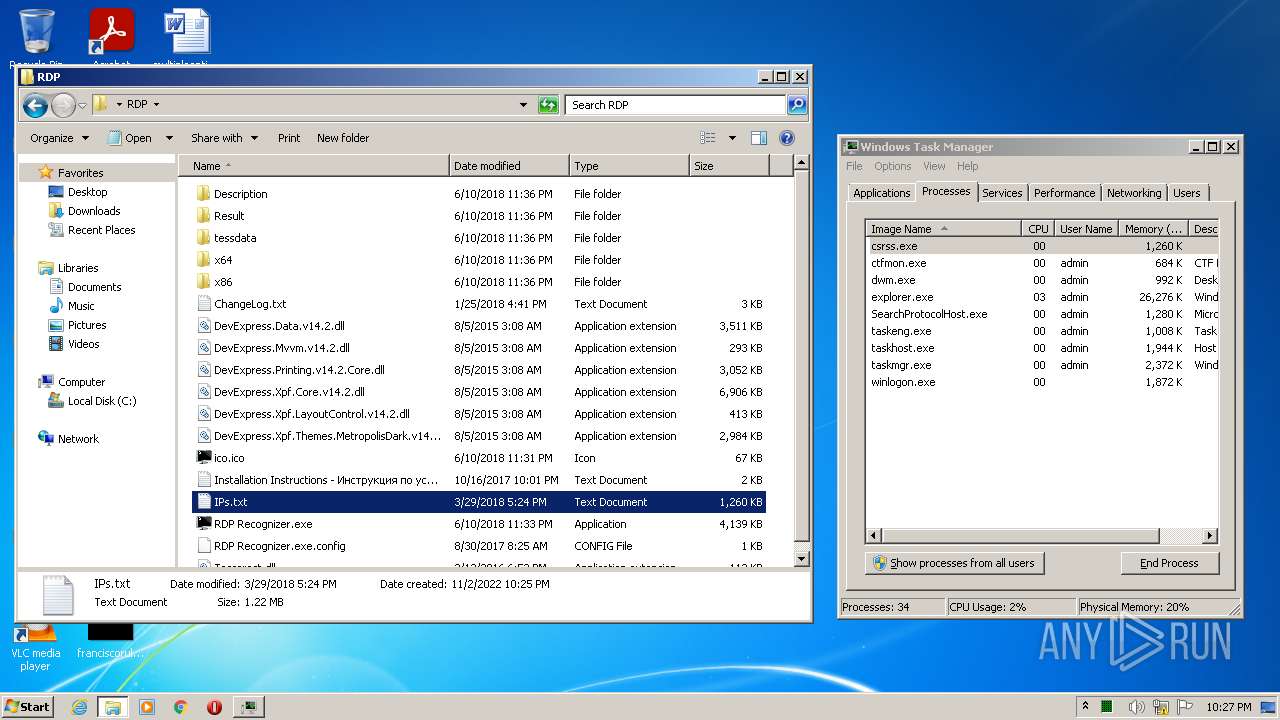This screenshot has height=720, width=1280.
Task: Select RDP Recognizer.exe application icon
Action: click(204, 524)
